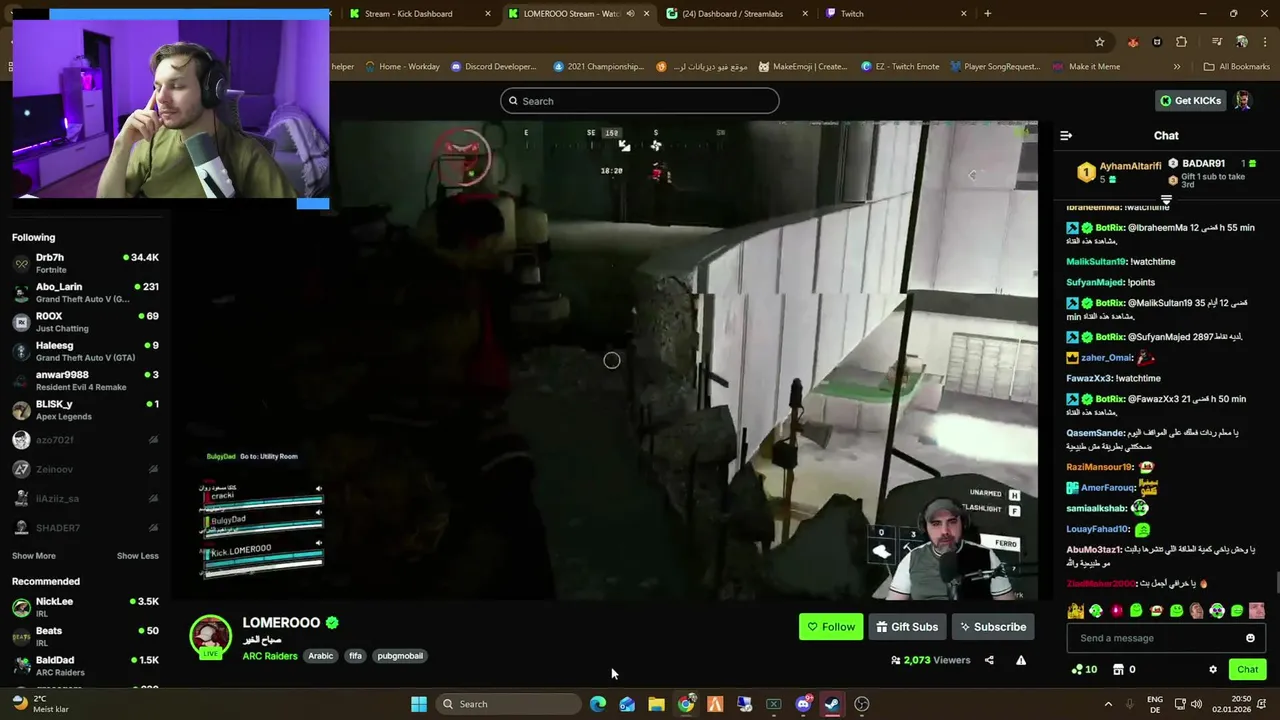Open Drb7h channel in Following list
Image resolution: width=1280 pixels, height=720 pixels.
click(85, 263)
